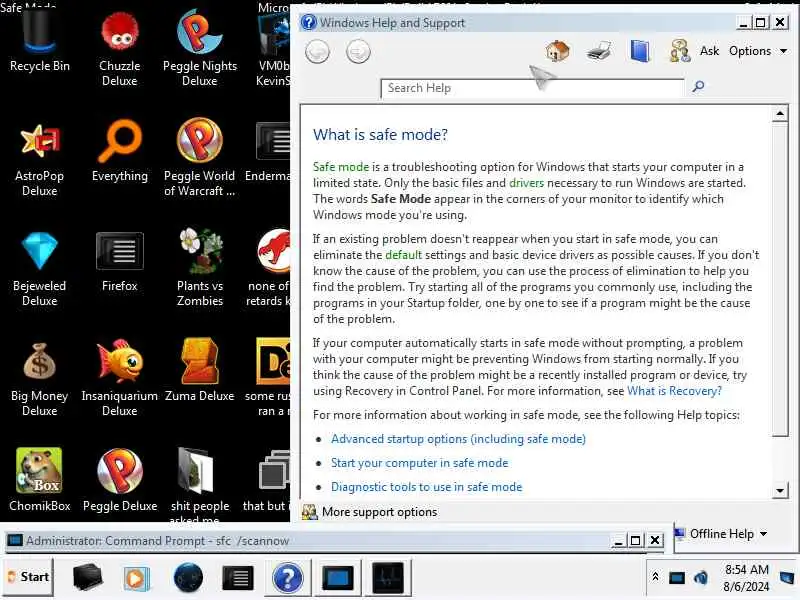Click the Ask label in the toolbar
The image size is (800, 600).
pyautogui.click(x=709, y=51)
